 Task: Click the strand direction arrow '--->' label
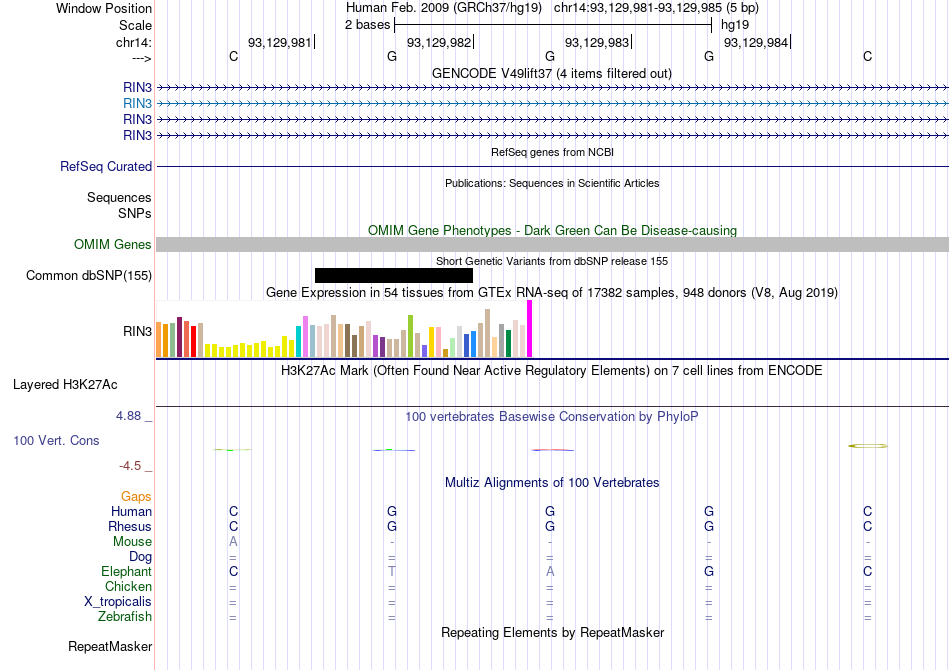142,59
